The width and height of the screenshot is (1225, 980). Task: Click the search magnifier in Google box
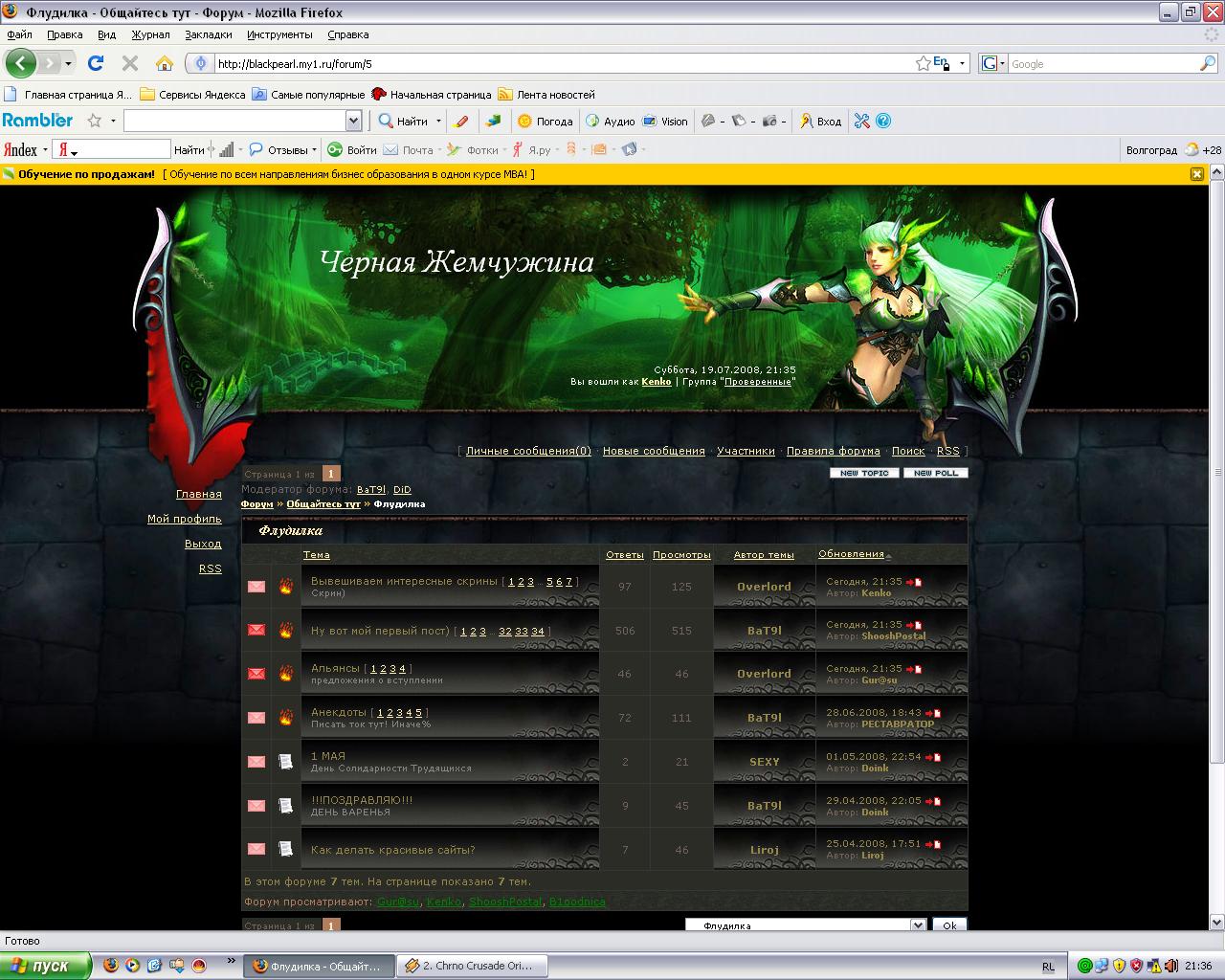[1208, 63]
